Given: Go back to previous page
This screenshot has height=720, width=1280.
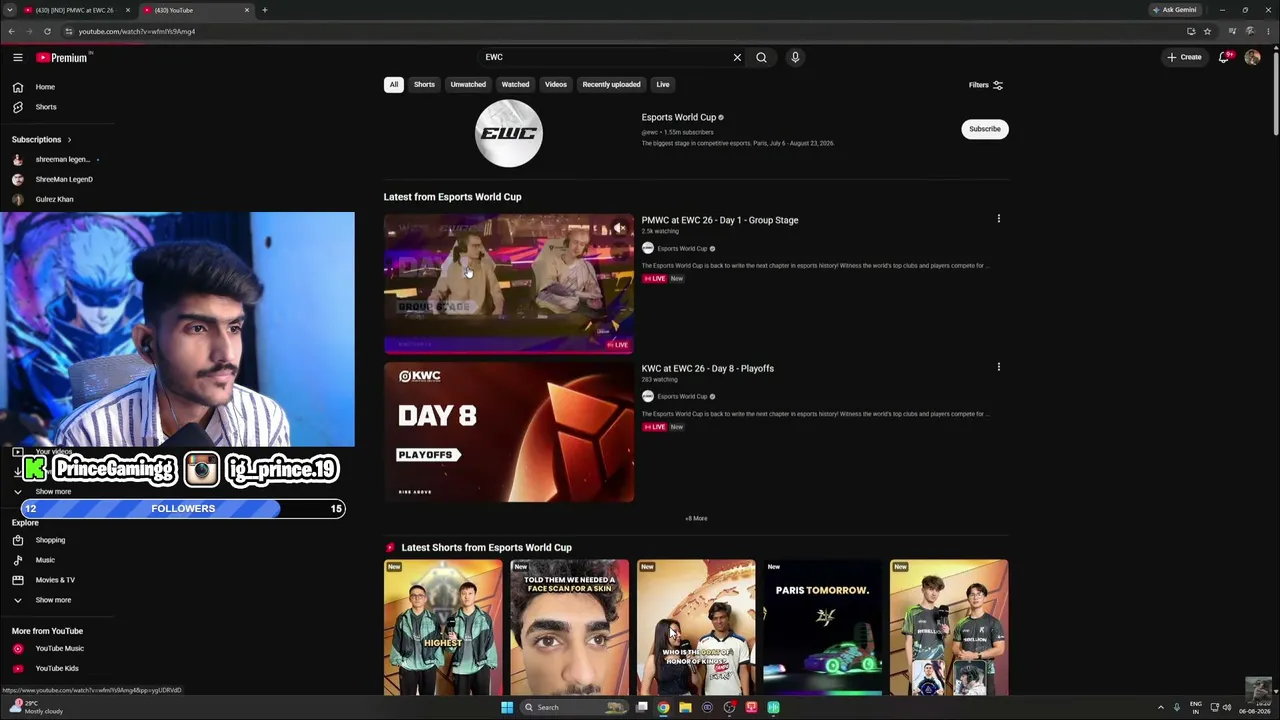Looking at the screenshot, I should click(x=11, y=31).
